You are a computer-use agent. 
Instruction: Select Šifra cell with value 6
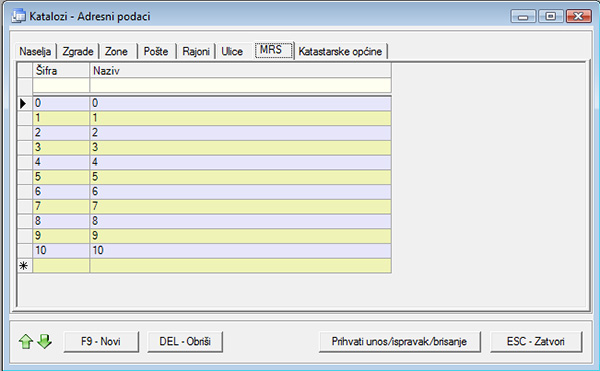[x=61, y=192]
